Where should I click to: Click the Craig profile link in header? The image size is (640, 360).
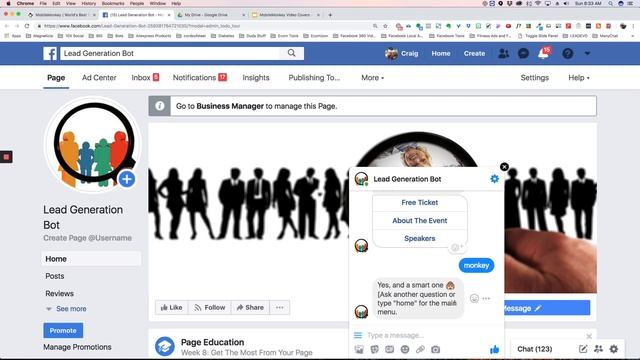402,53
